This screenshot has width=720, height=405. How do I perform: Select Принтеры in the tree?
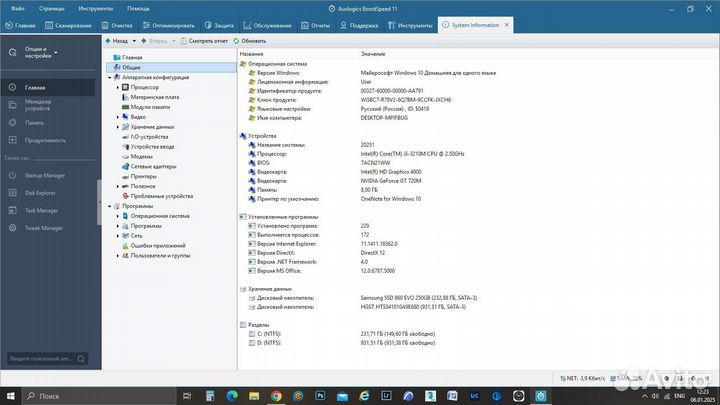tap(143, 176)
